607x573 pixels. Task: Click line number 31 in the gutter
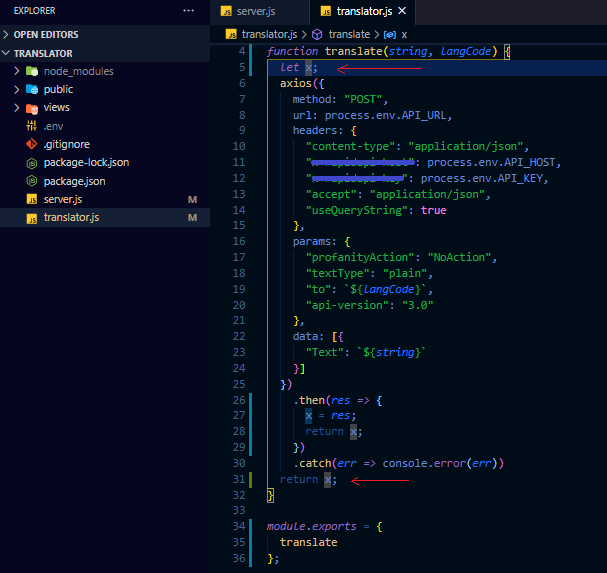click(x=238, y=480)
